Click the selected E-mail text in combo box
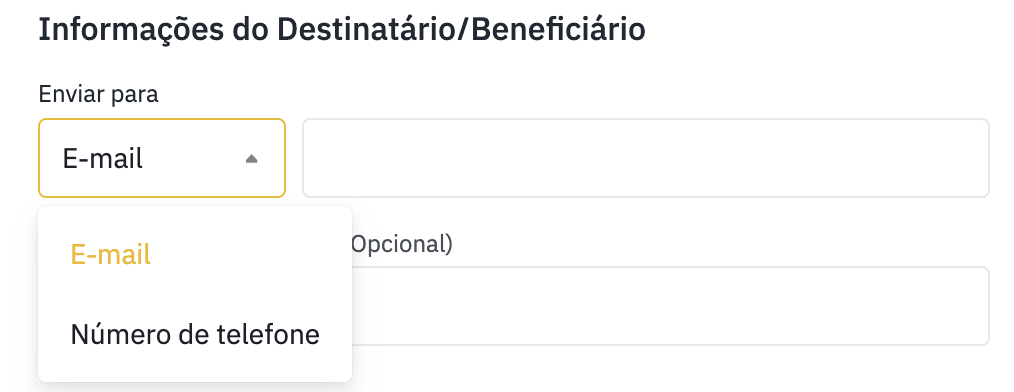1014x392 pixels. point(102,158)
